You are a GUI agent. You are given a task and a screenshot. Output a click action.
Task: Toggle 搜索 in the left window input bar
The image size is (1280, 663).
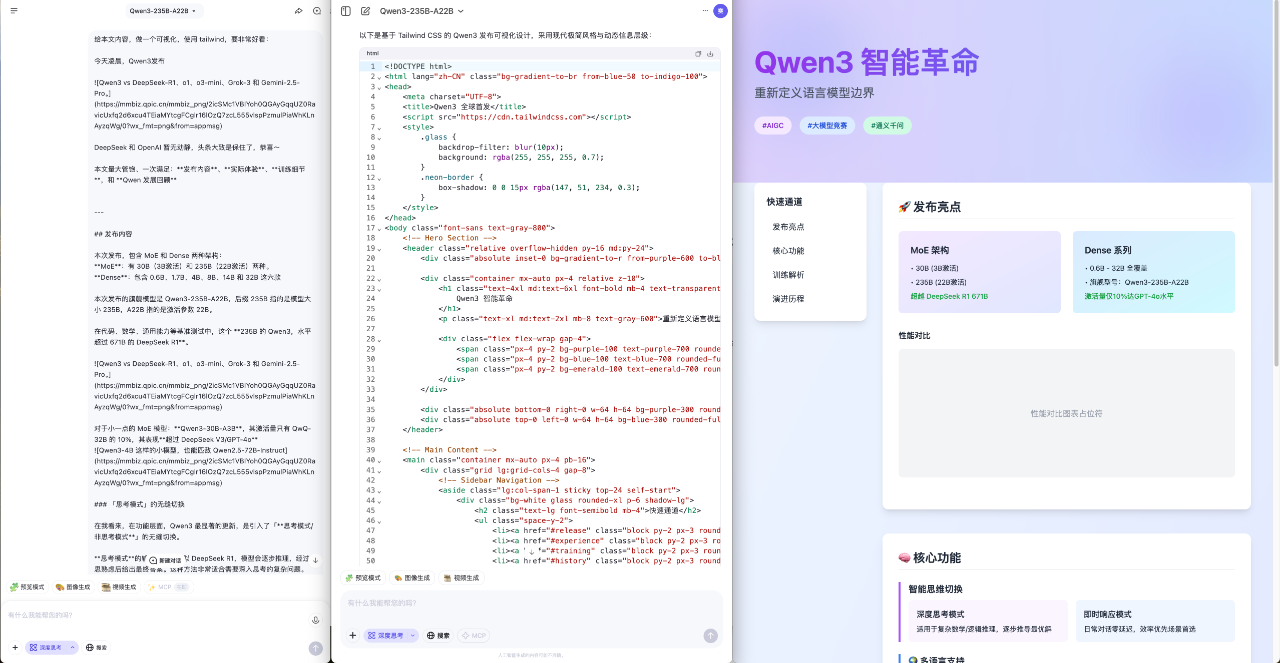click(96, 647)
